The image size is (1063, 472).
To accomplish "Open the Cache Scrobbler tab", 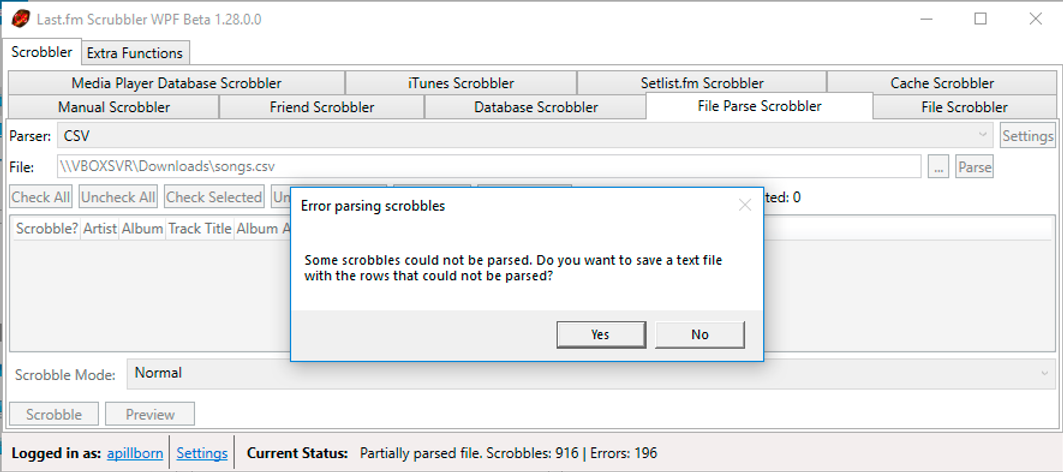I will click(x=942, y=83).
